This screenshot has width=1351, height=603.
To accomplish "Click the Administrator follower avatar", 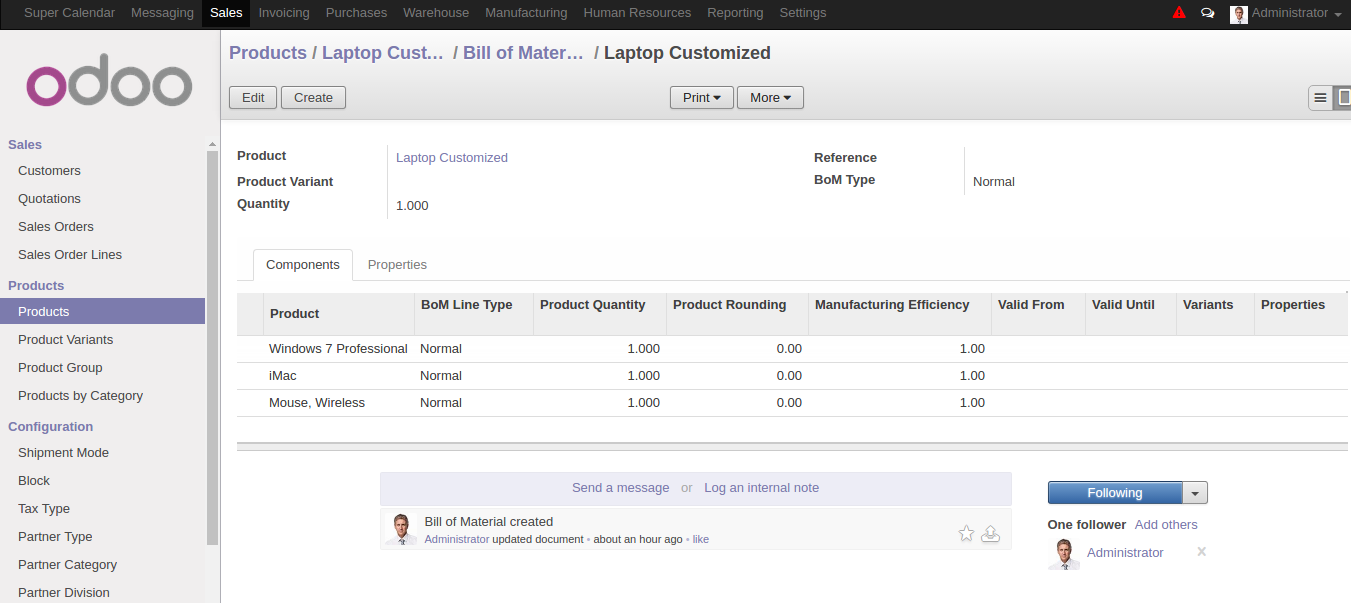I will pyautogui.click(x=1064, y=554).
